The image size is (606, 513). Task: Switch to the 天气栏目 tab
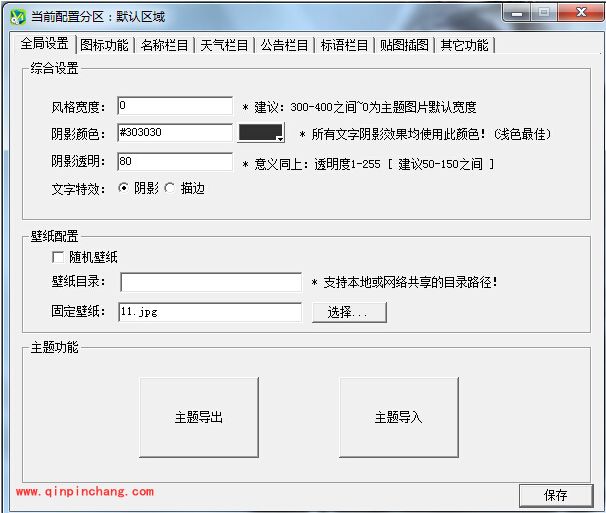pos(224,45)
